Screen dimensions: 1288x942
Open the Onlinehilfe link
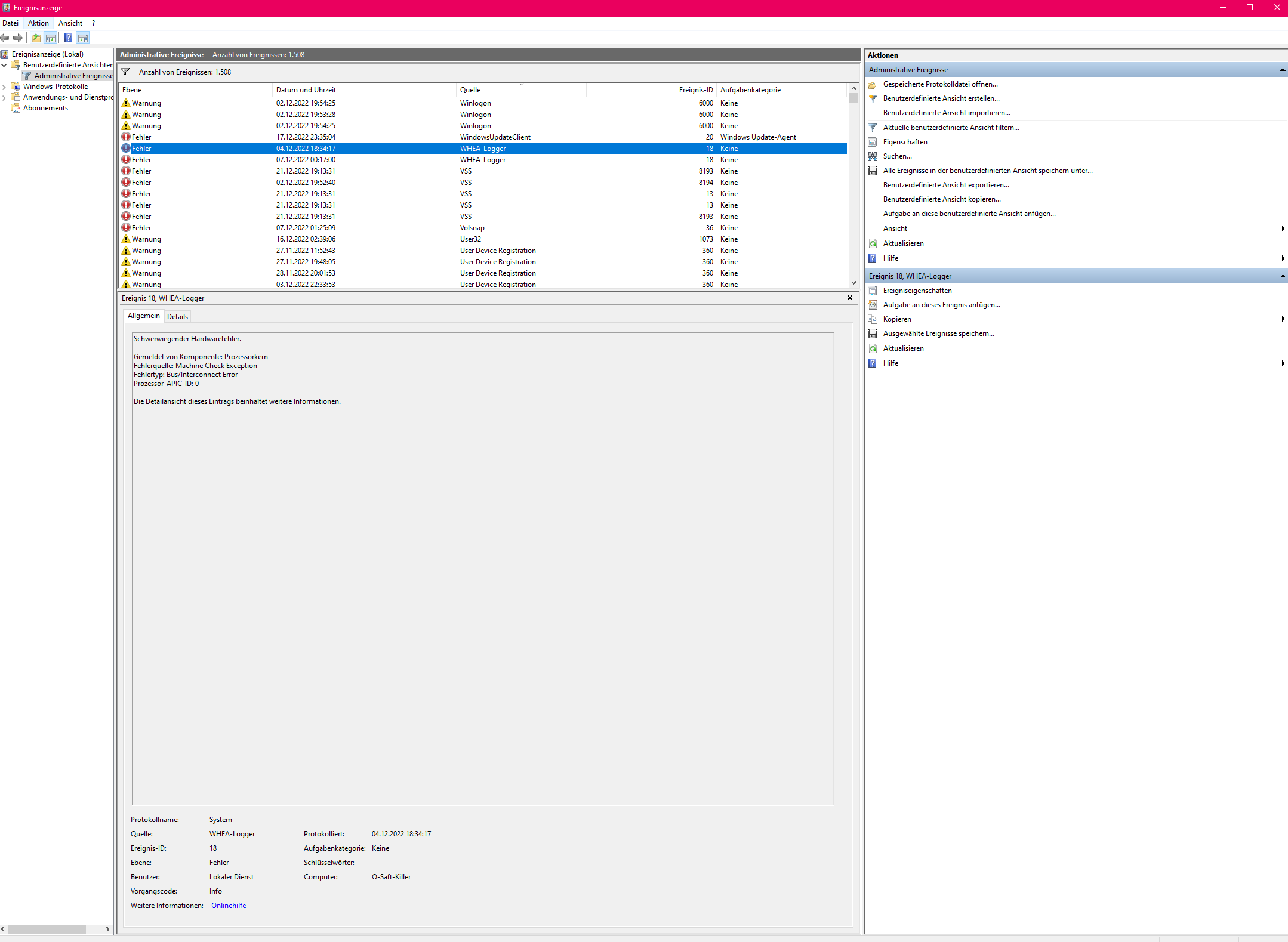click(x=229, y=906)
